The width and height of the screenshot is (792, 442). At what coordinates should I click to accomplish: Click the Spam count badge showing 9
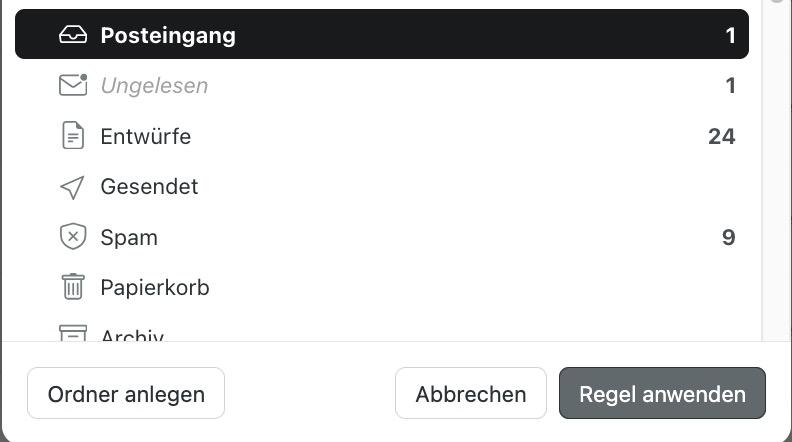click(x=728, y=238)
